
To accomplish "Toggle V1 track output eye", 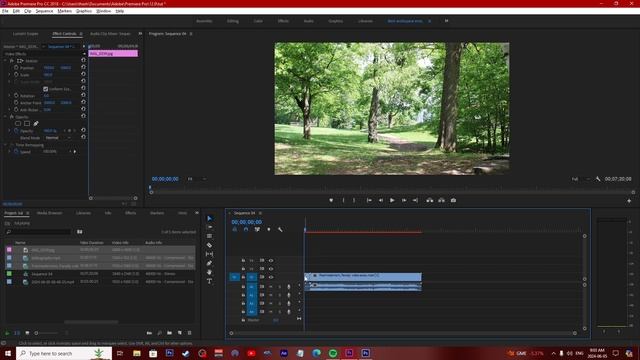I will 271,277.
